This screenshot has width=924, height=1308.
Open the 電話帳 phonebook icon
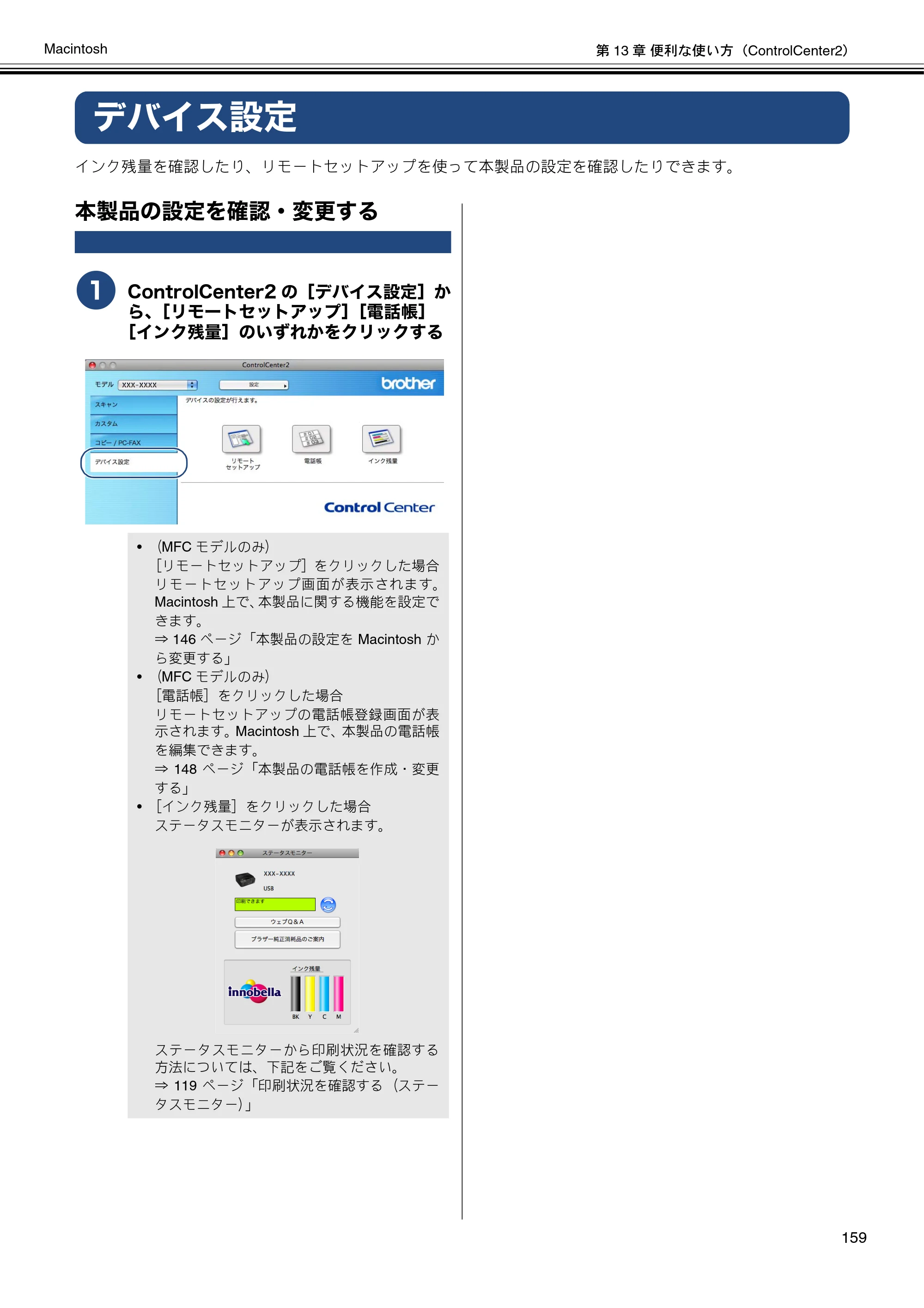click(x=311, y=438)
